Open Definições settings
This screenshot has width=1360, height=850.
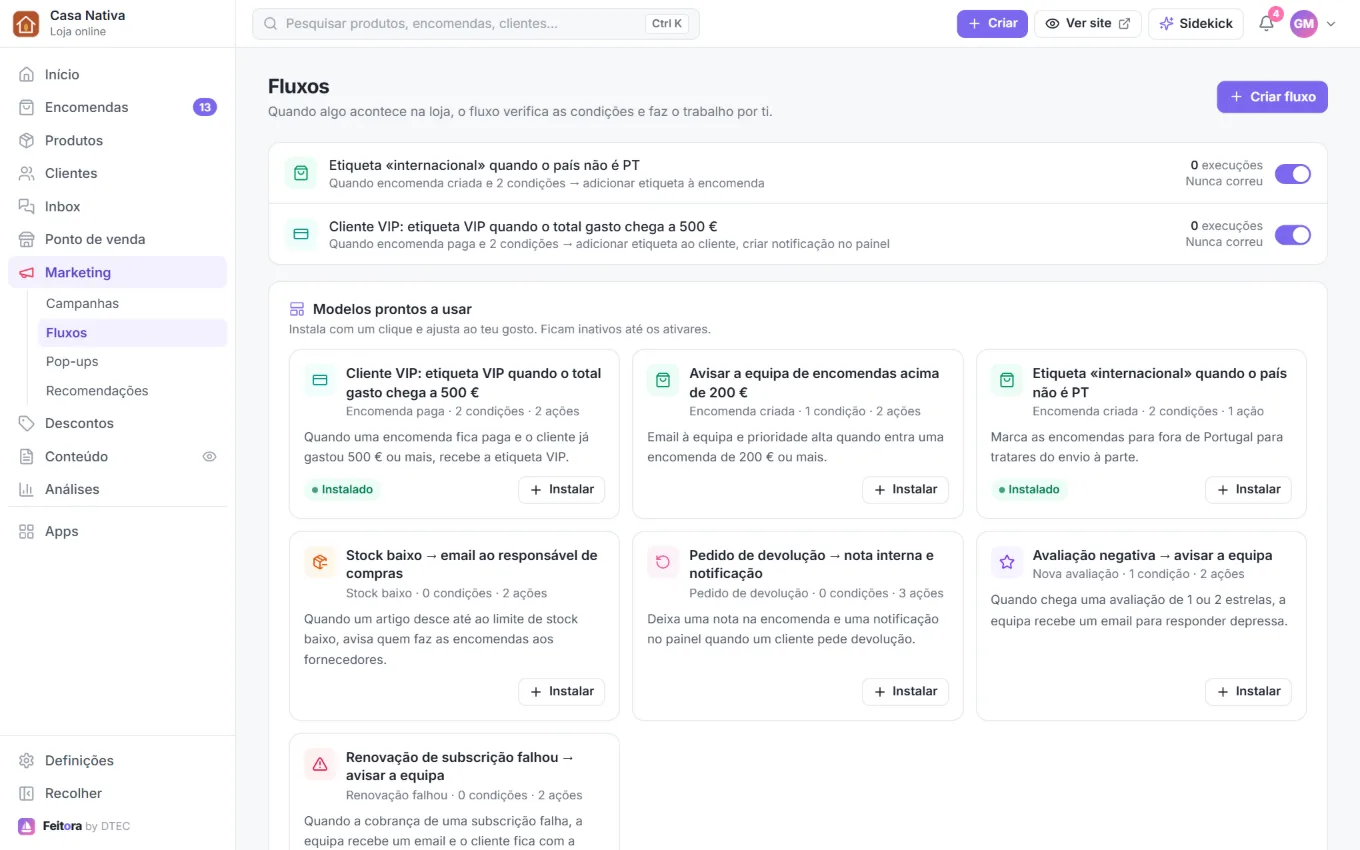click(x=118, y=760)
